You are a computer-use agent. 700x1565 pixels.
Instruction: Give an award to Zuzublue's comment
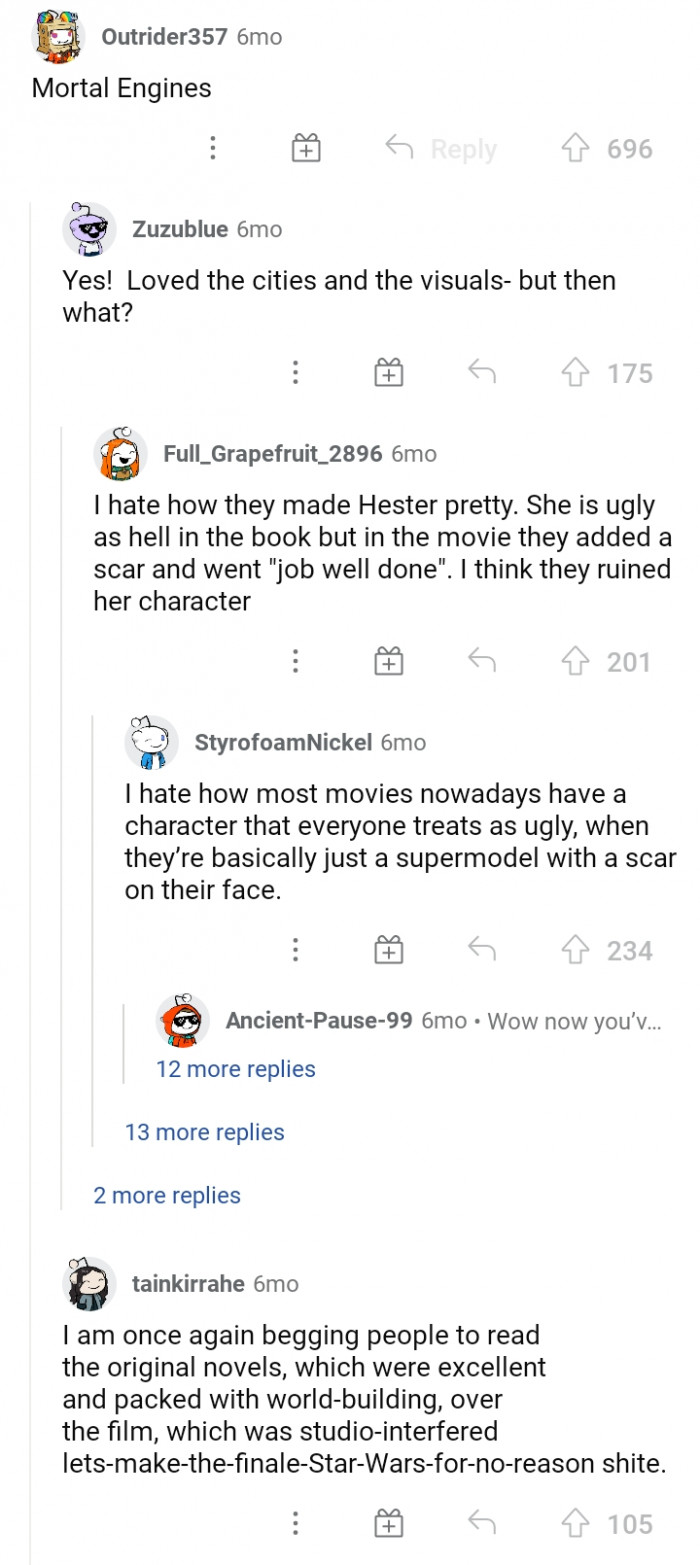pyautogui.click(x=388, y=372)
